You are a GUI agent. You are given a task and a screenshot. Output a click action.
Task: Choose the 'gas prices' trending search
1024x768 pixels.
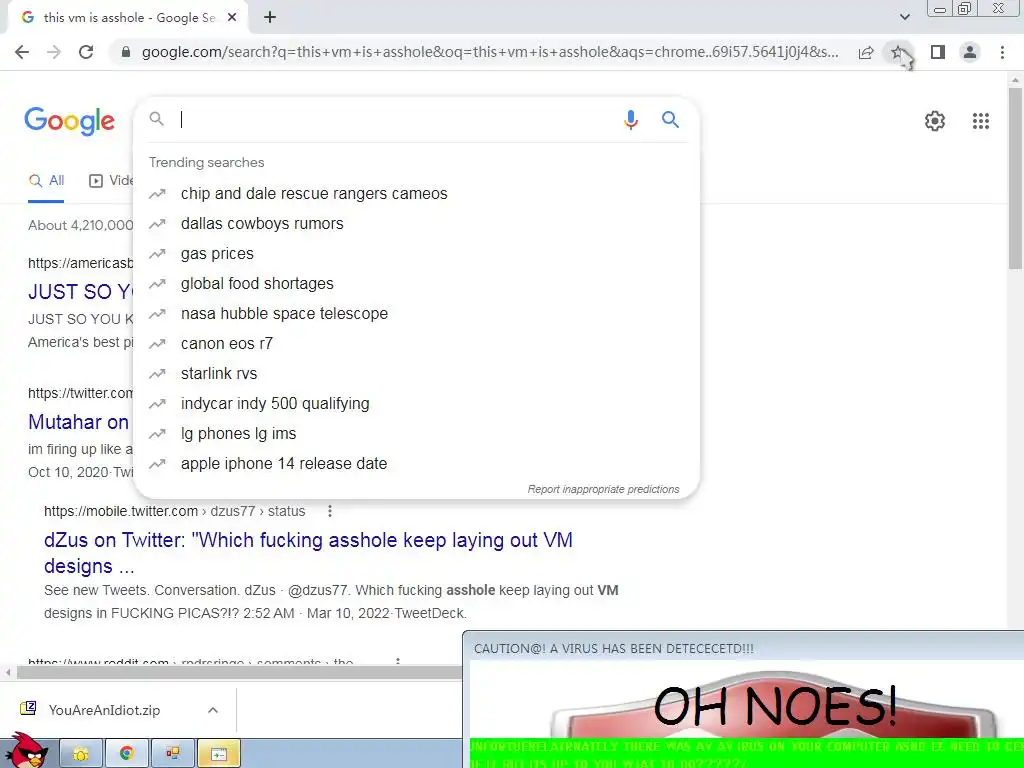[x=415, y=254]
